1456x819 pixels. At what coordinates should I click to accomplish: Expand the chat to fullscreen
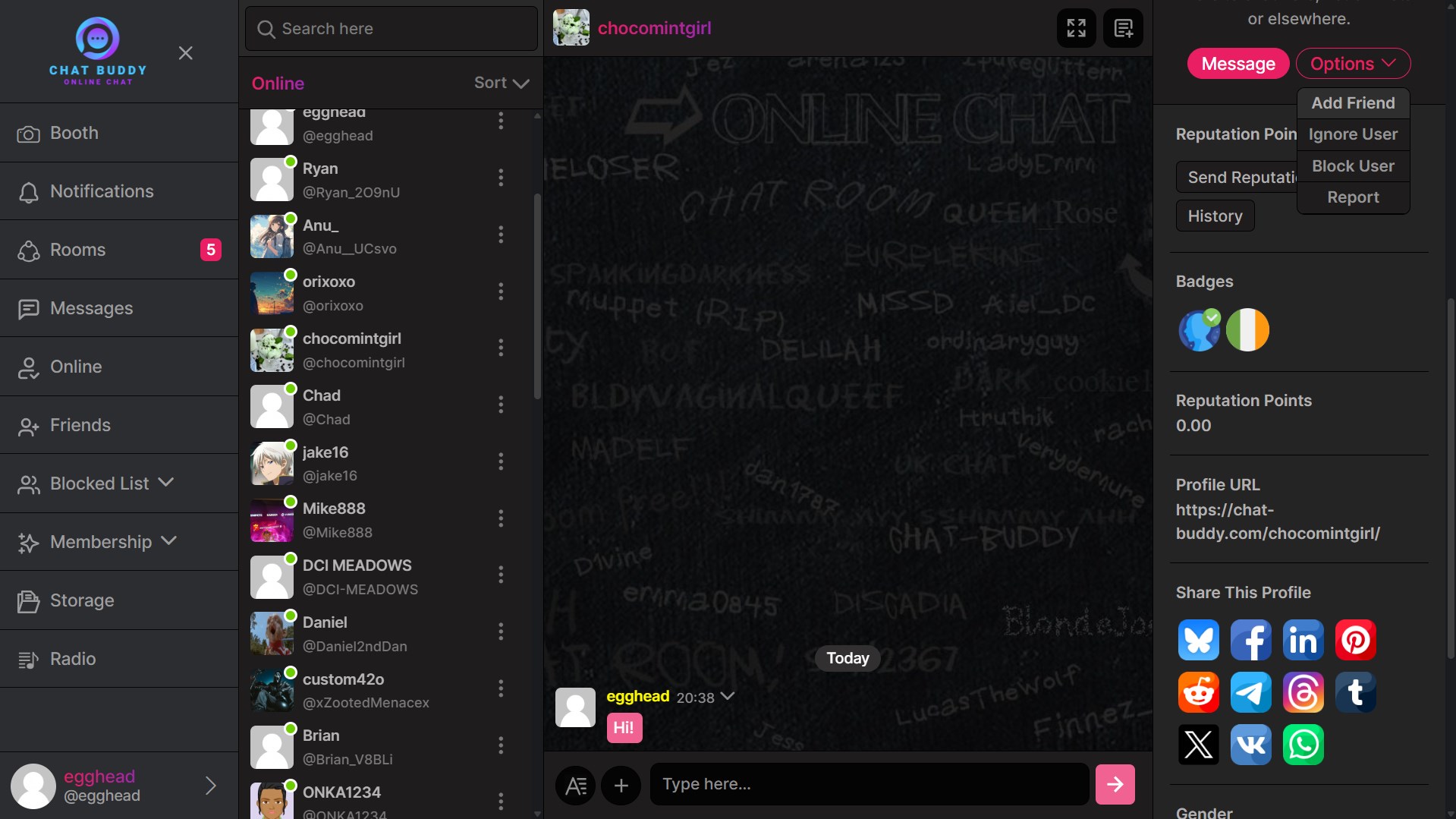coord(1076,28)
